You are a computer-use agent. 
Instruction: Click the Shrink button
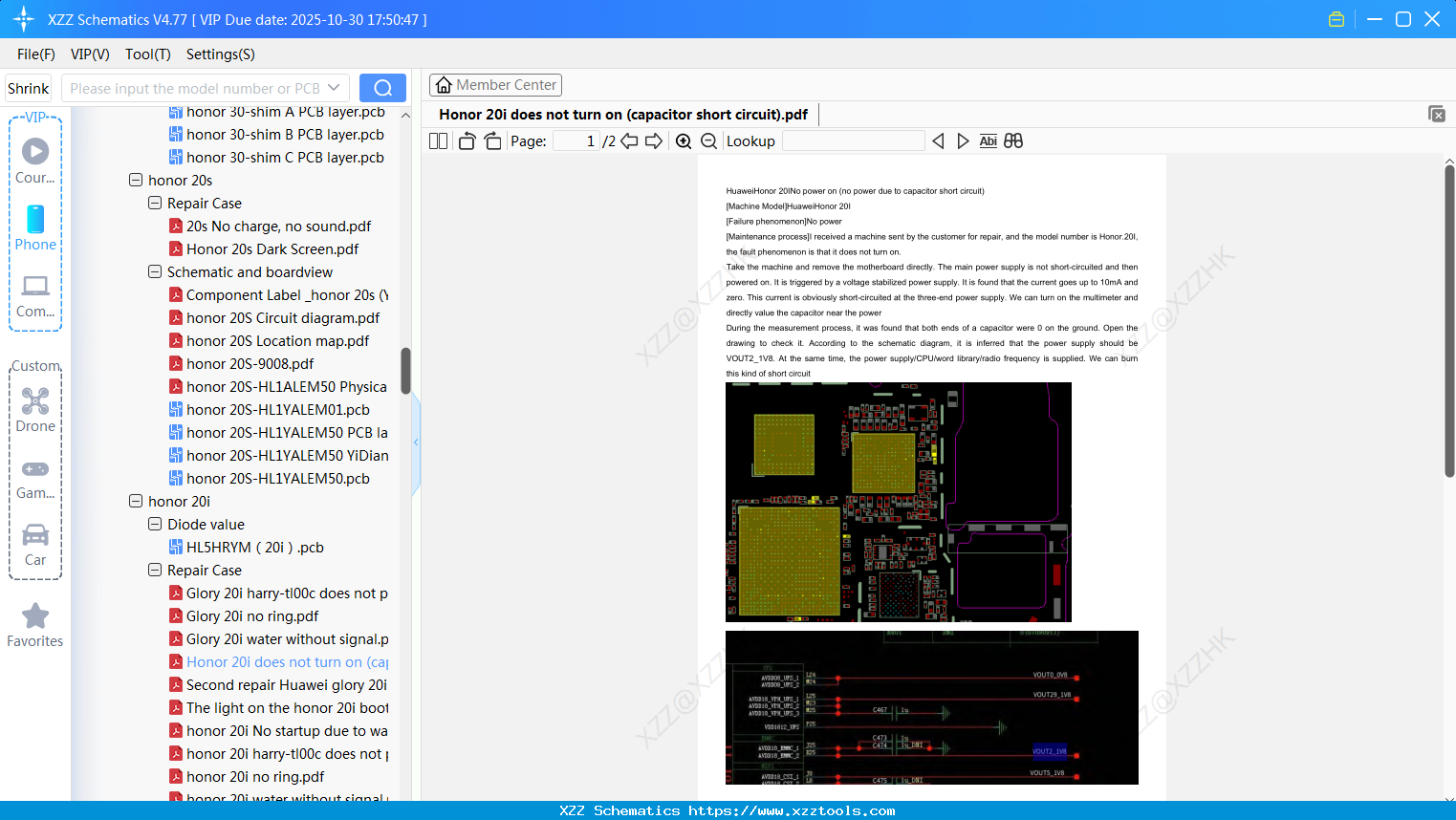(29, 88)
